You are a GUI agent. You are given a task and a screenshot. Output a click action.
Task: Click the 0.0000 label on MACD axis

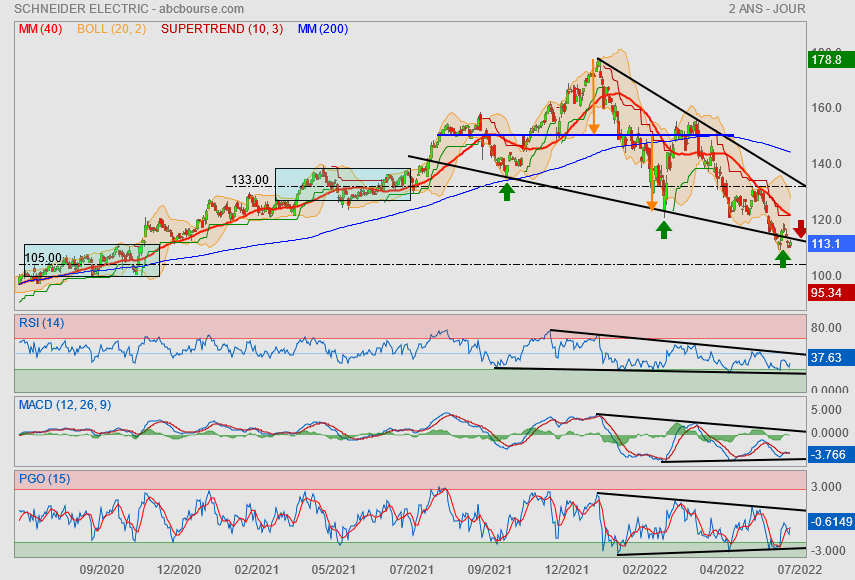829,432
